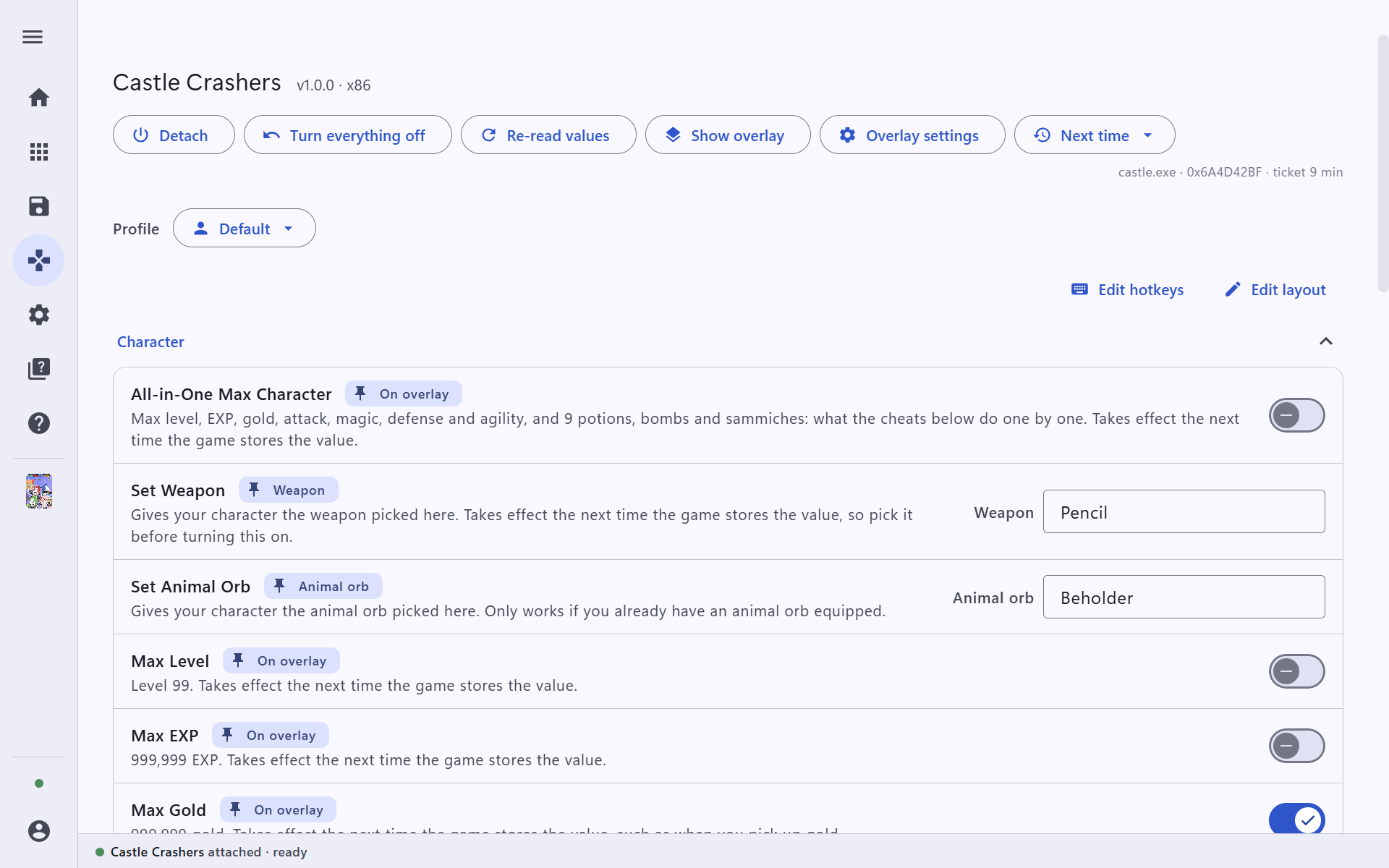Click Re-read values button
The height and width of the screenshot is (868, 1389).
coord(548,135)
